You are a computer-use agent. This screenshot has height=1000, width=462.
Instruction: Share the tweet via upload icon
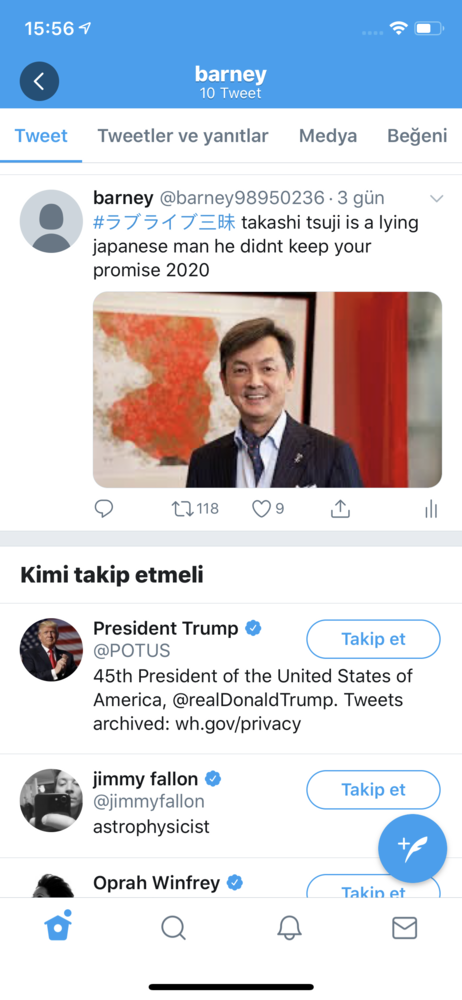tap(341, 508)
